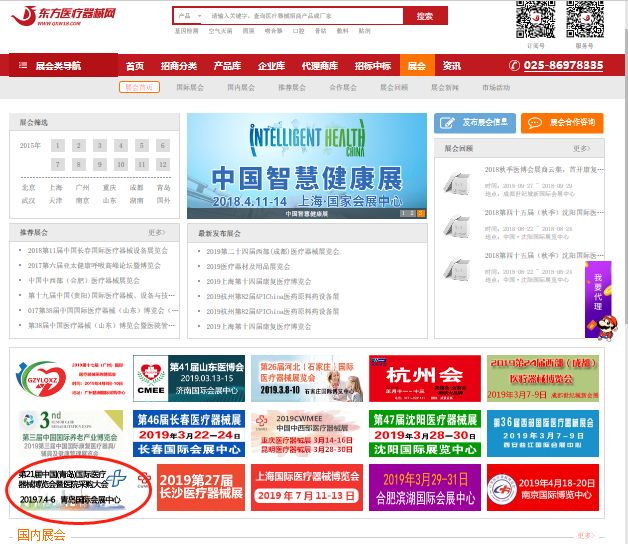The width and height of the screenshot is (628, 544).
Task: Expand 更多 in the 推荐展会 panel
Action: [x=157, y=232]
